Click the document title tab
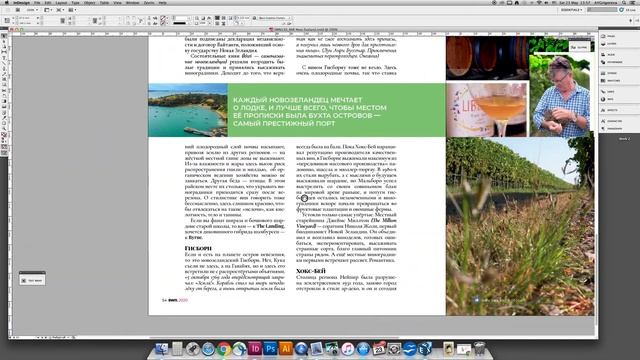 click(304, 29)
